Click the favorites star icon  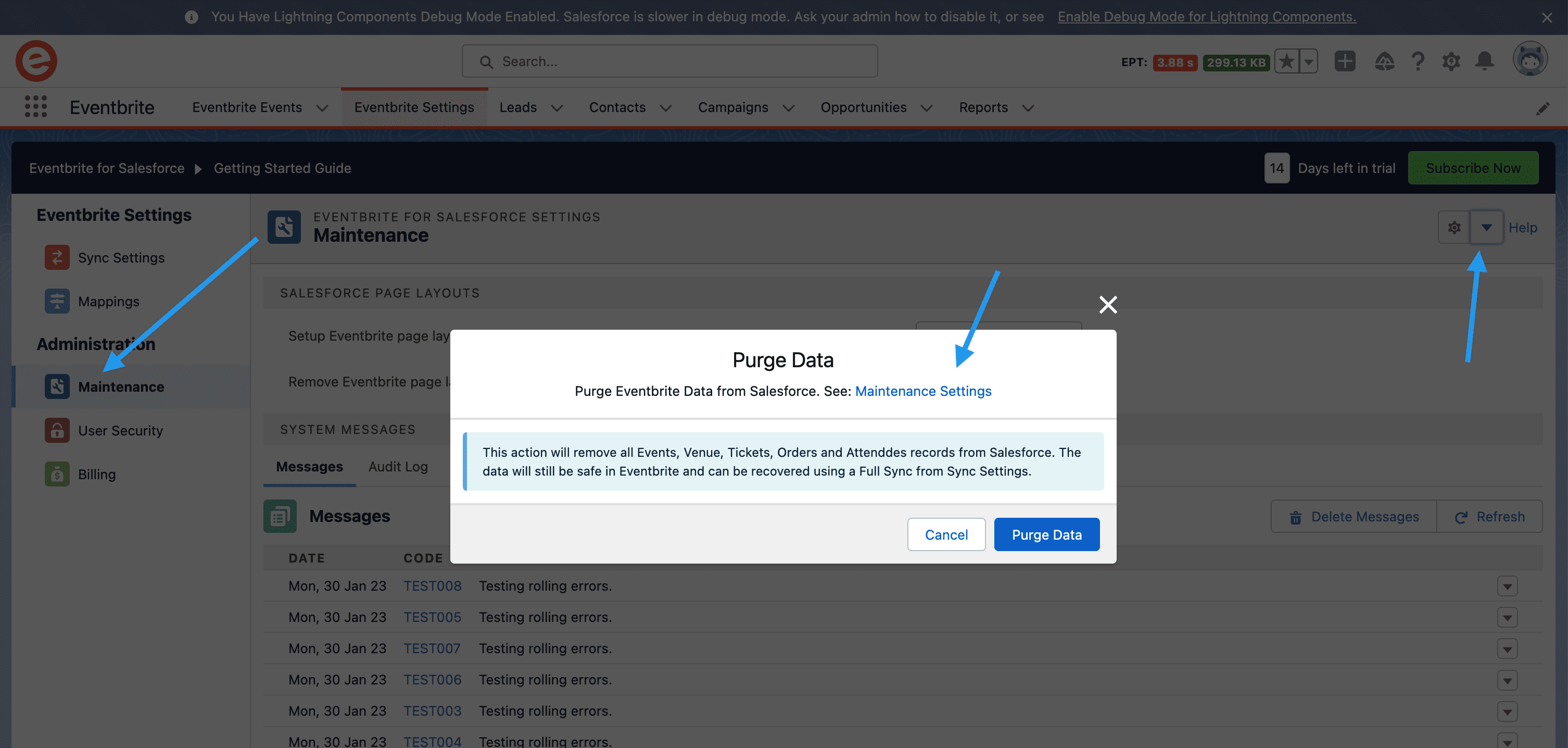(x=1287, y=61)
